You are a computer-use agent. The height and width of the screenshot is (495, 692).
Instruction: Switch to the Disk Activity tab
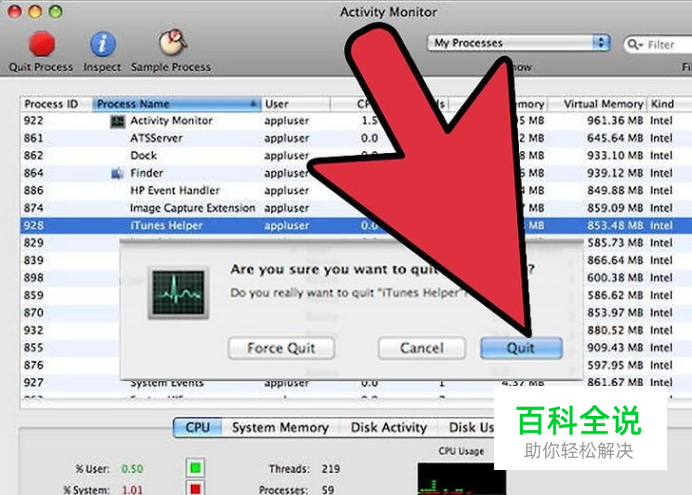(389, 428)
